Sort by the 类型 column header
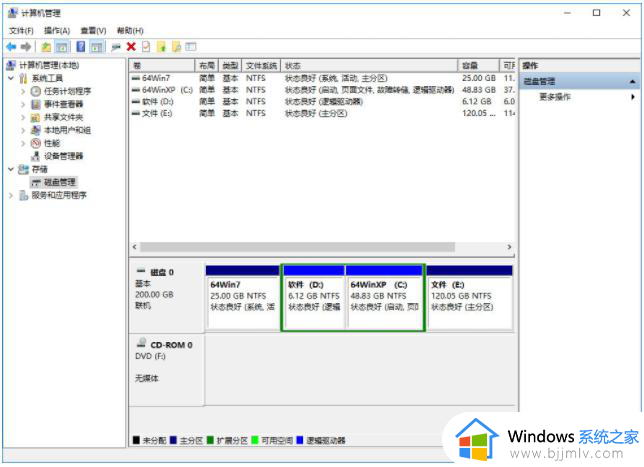Image resolution: width=644 pixels, height=467 pixels. point(230,66)
